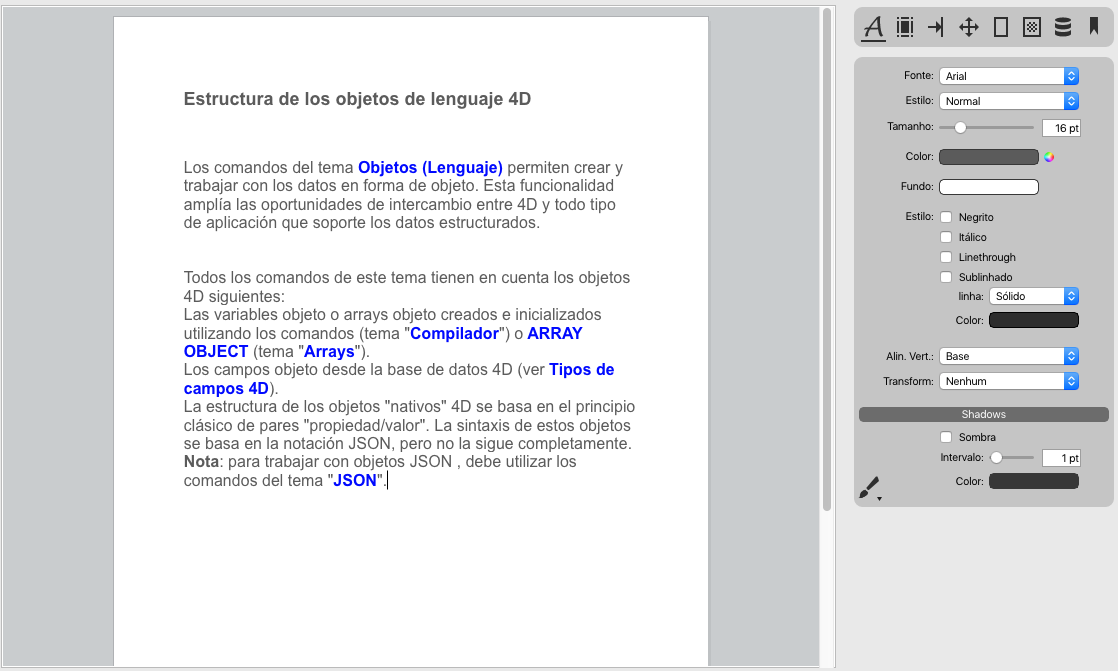Screen dimensions: 1118x671
Task: Select the text alignment panel icon
Action: pyautogui.click(x=905, y=27)
